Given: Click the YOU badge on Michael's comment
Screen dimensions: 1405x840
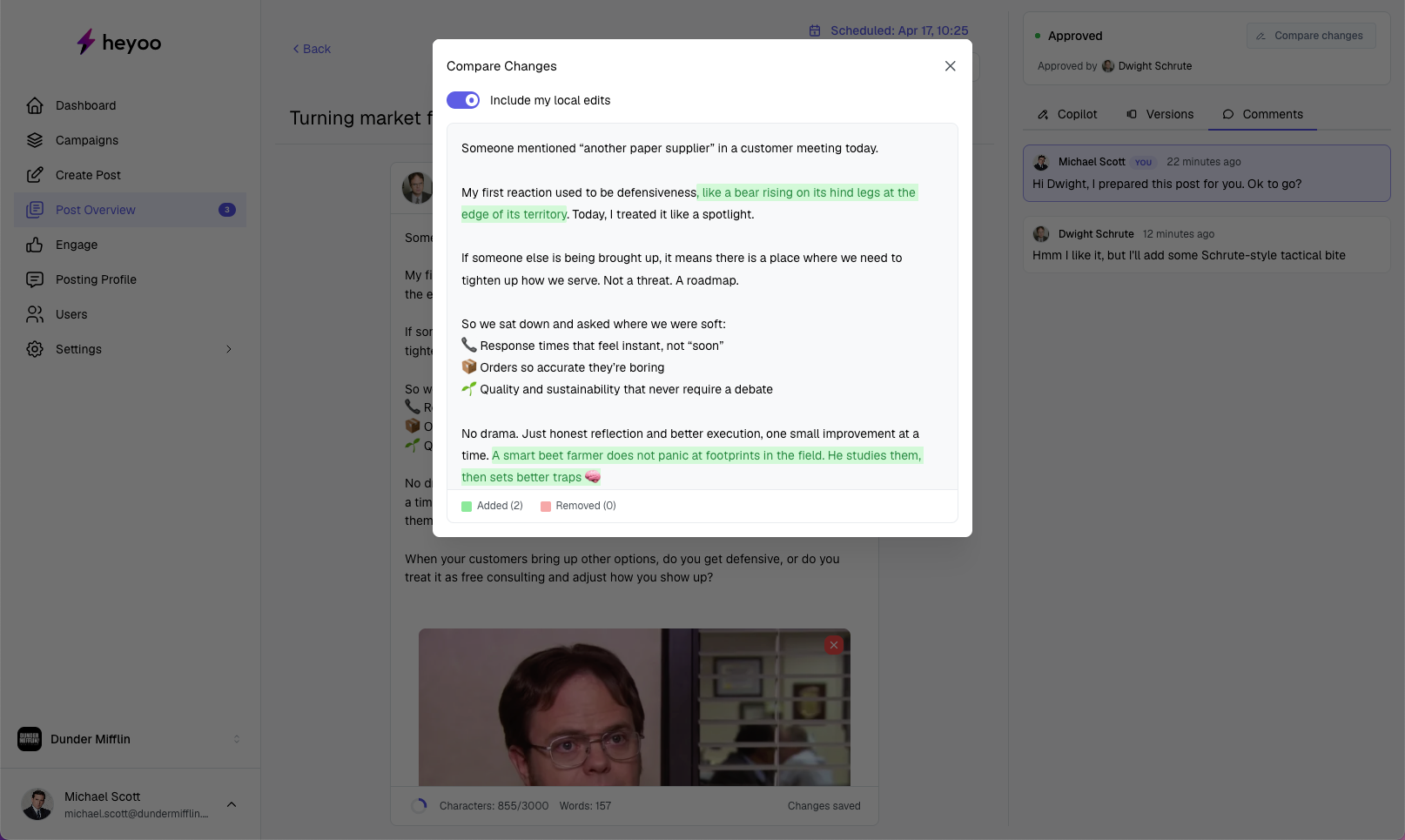Looking at the screenshot, I should (x=1143, y=163).
